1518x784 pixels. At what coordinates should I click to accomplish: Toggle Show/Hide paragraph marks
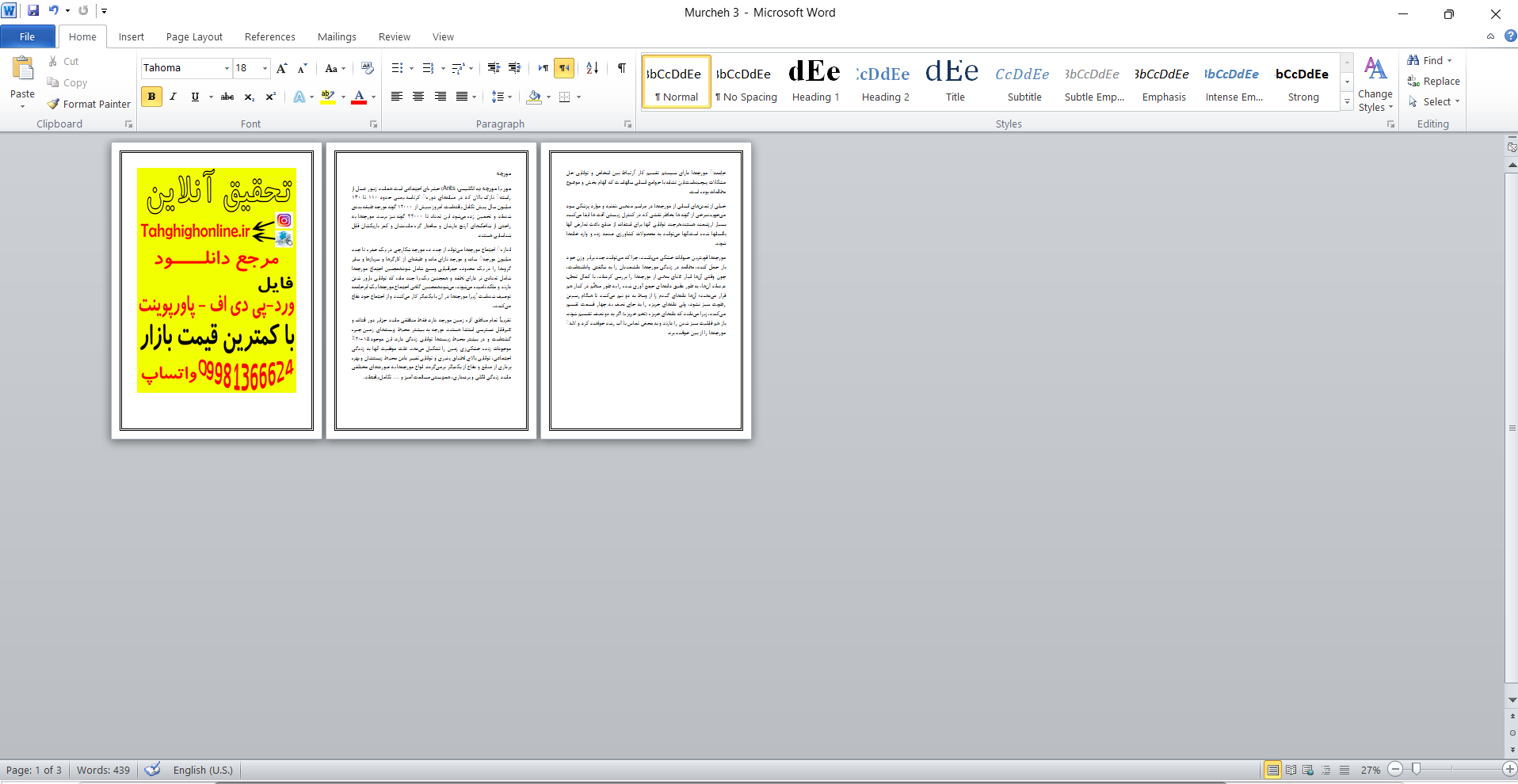(x=622, y=68)
